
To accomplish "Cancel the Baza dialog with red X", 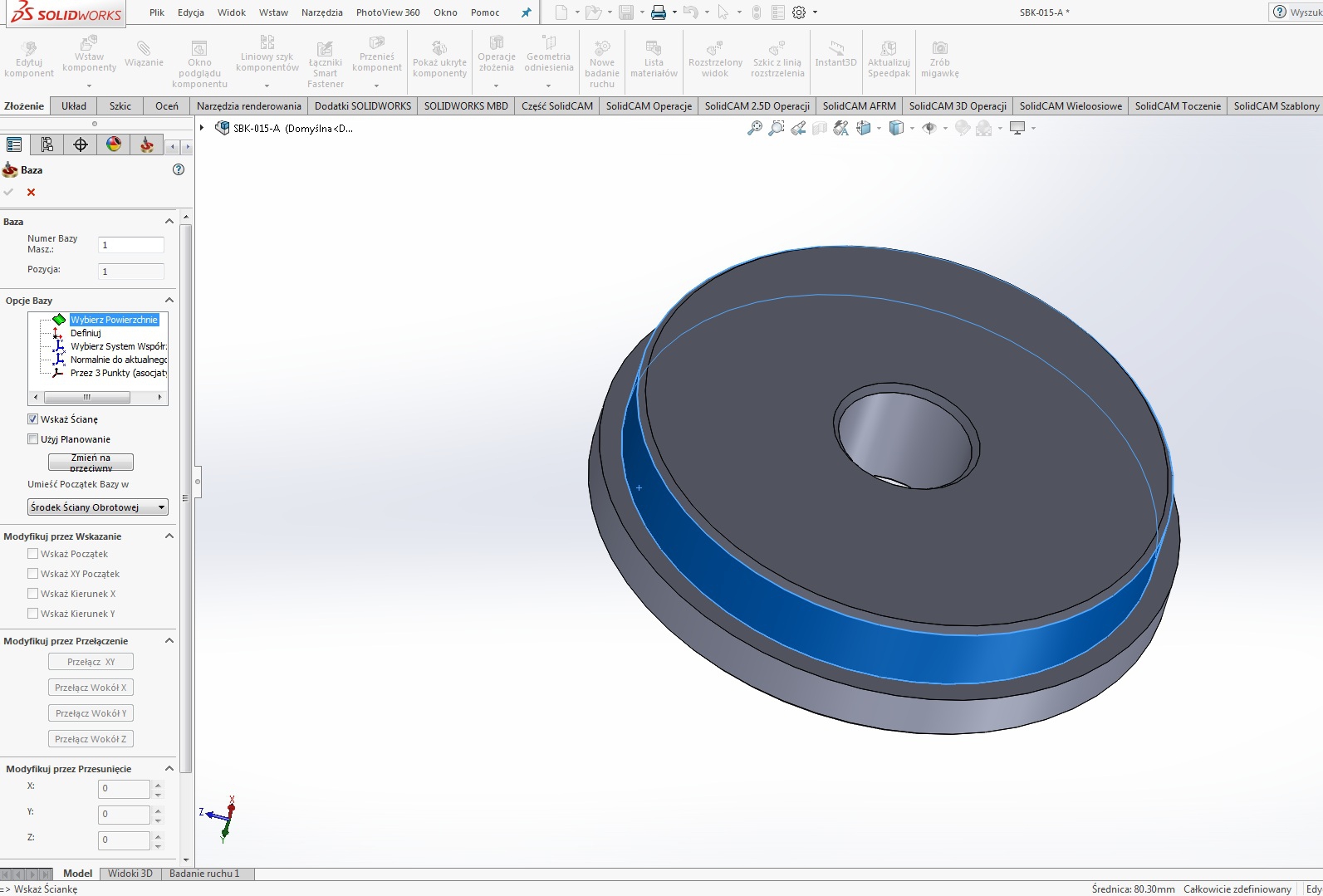I will [31, 192].
